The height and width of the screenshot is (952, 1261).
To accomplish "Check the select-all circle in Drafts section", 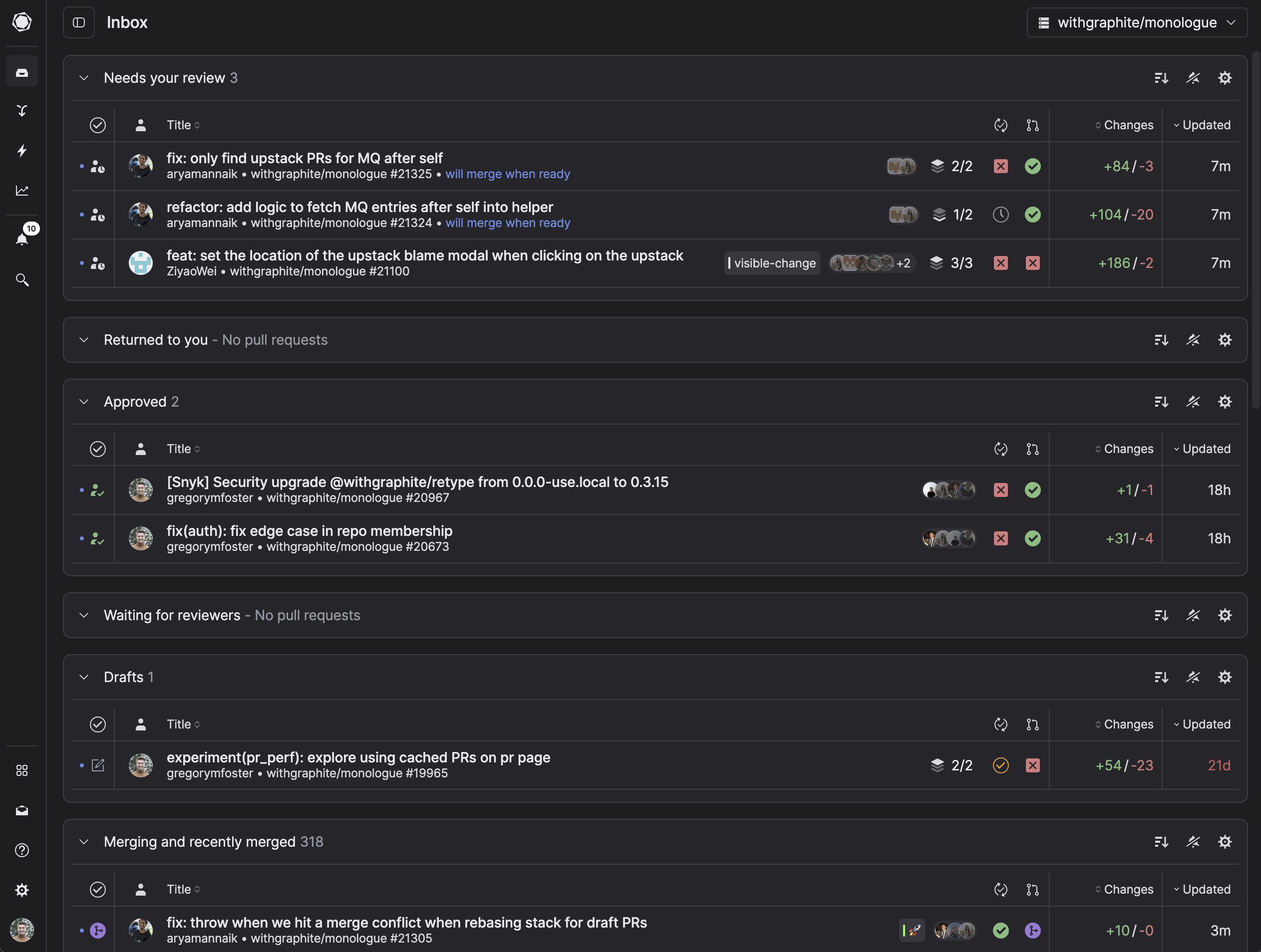I will pos(97,724).
